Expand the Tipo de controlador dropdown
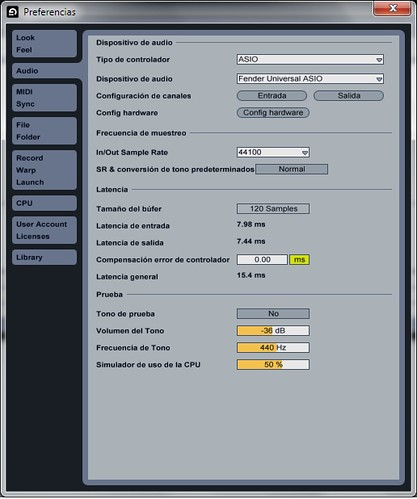Screen dimensions: 417x499 310,59
